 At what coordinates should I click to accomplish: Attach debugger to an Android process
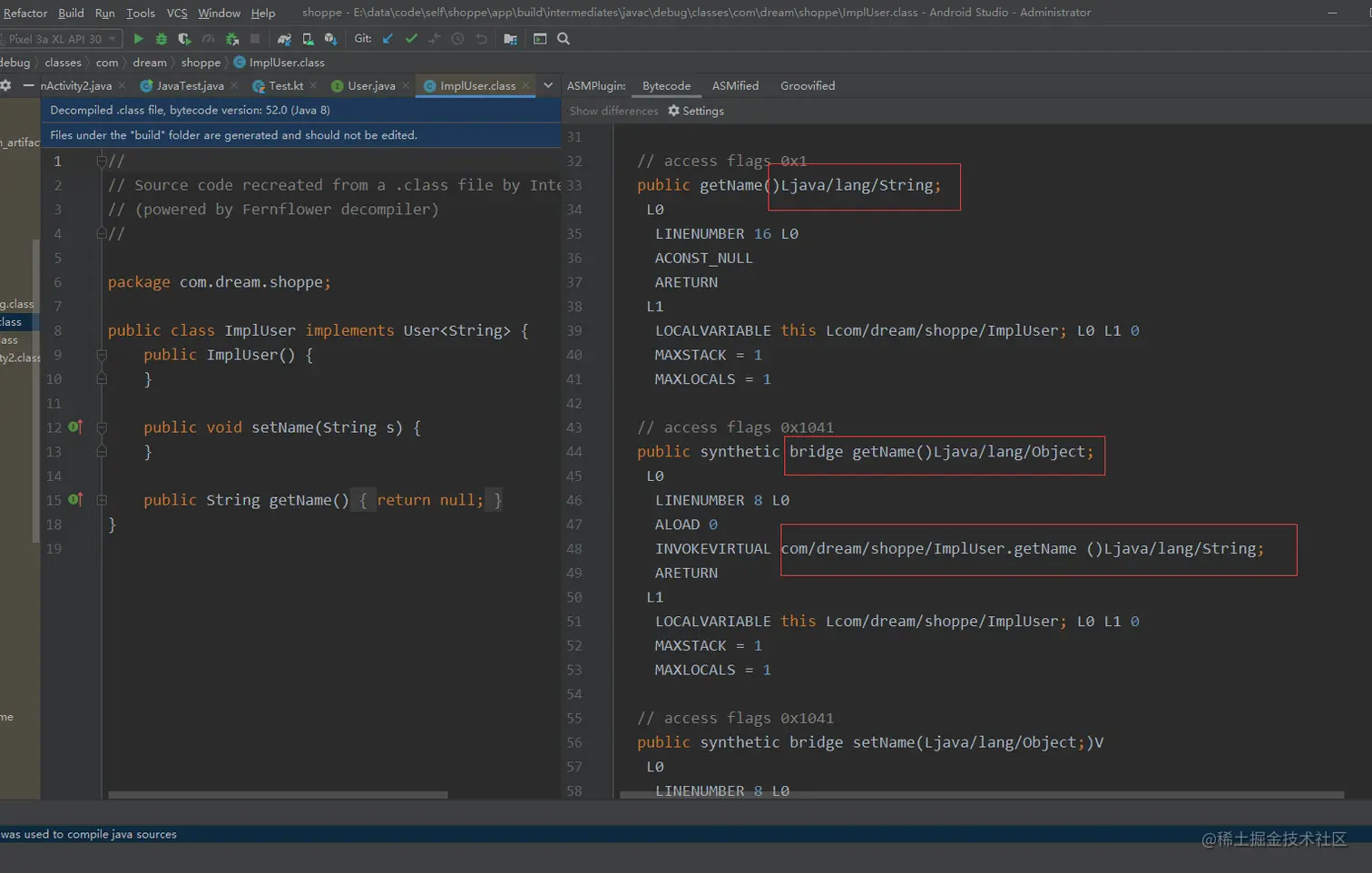click(x=232, y=39)
